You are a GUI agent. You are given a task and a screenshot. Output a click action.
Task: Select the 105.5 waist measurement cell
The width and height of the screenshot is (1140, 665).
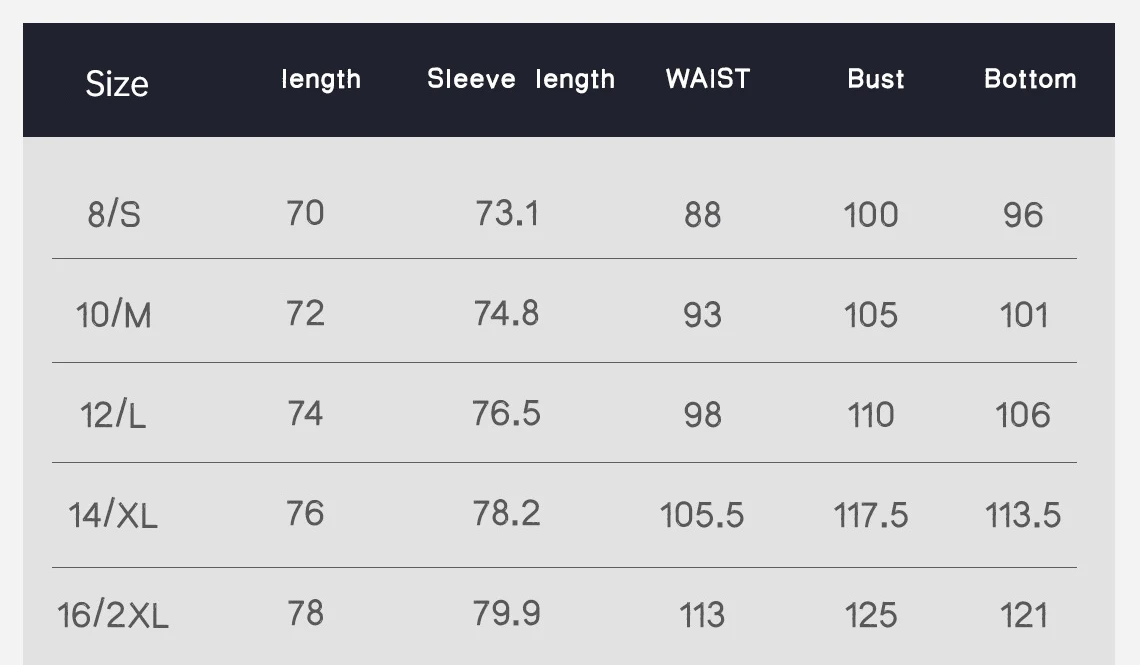702,515
